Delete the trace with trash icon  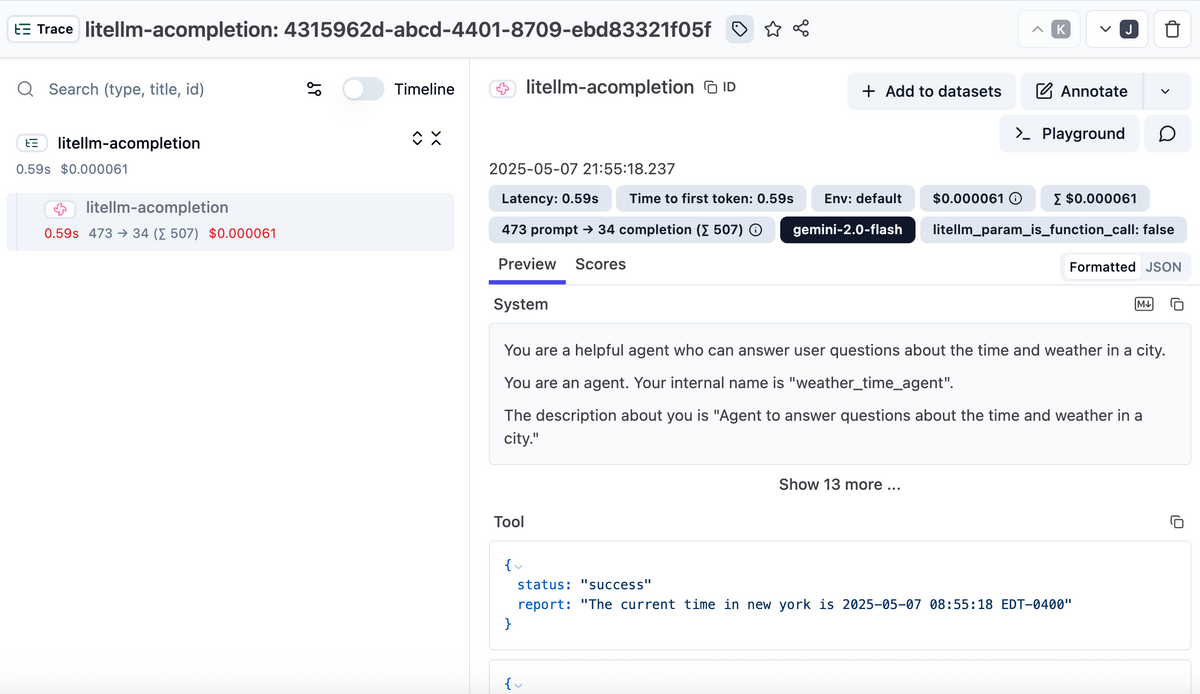pyautogui.click(x=1172, y=30)
